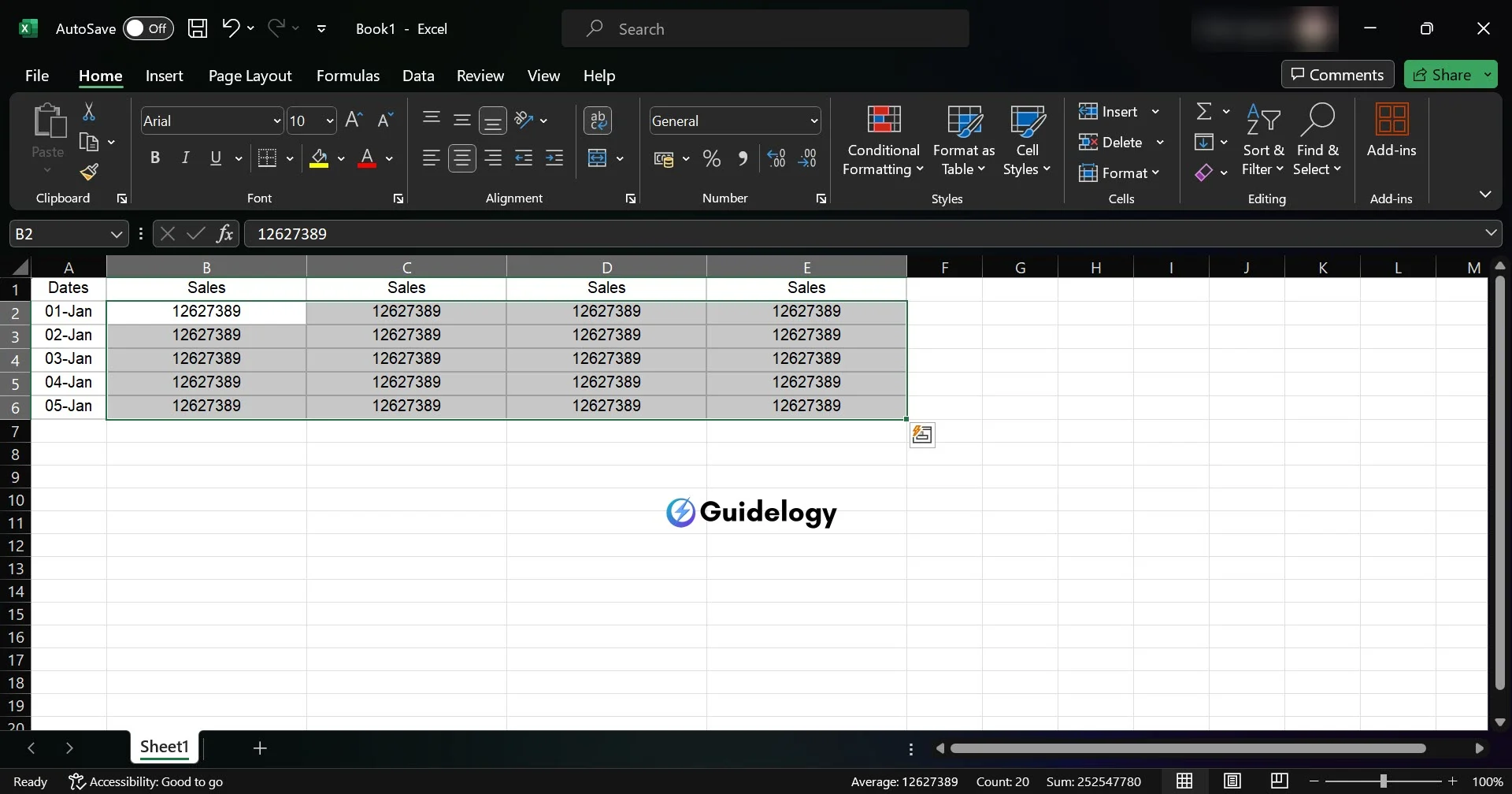Click Decrease Indent icon
This screenshot has width=1512, height=794.
pyautogui.click(x=524, y=158)
